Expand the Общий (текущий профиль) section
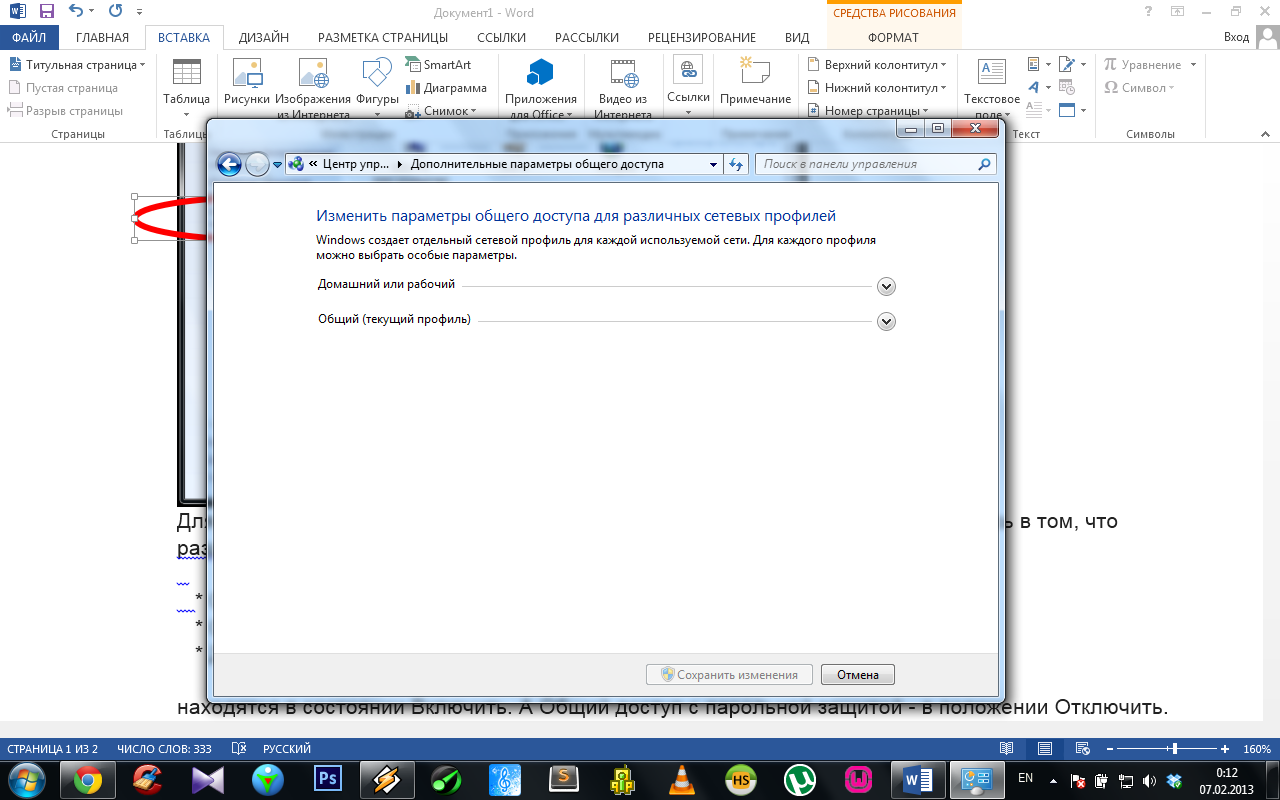Viewport: 1280px width, 800px height. click(885, 321)
